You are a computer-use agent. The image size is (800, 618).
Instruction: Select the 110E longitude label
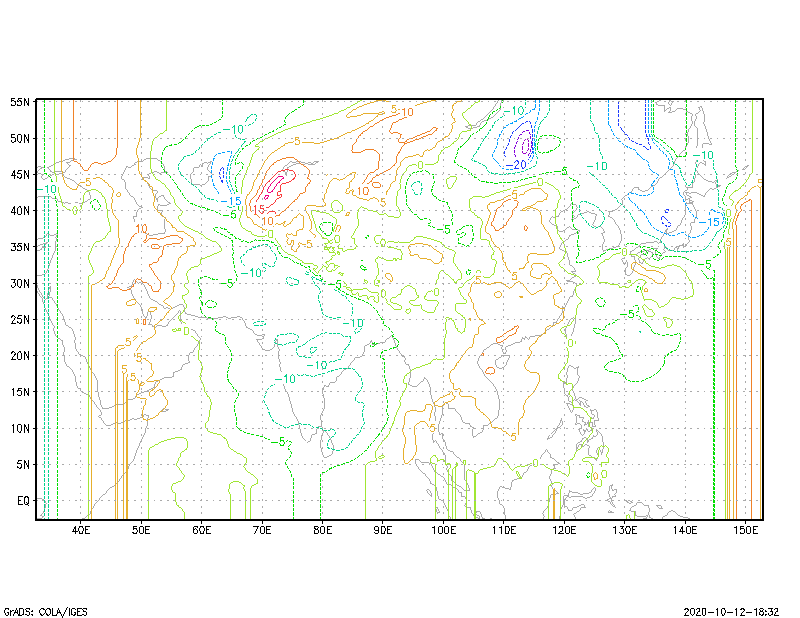click(504, 530)
